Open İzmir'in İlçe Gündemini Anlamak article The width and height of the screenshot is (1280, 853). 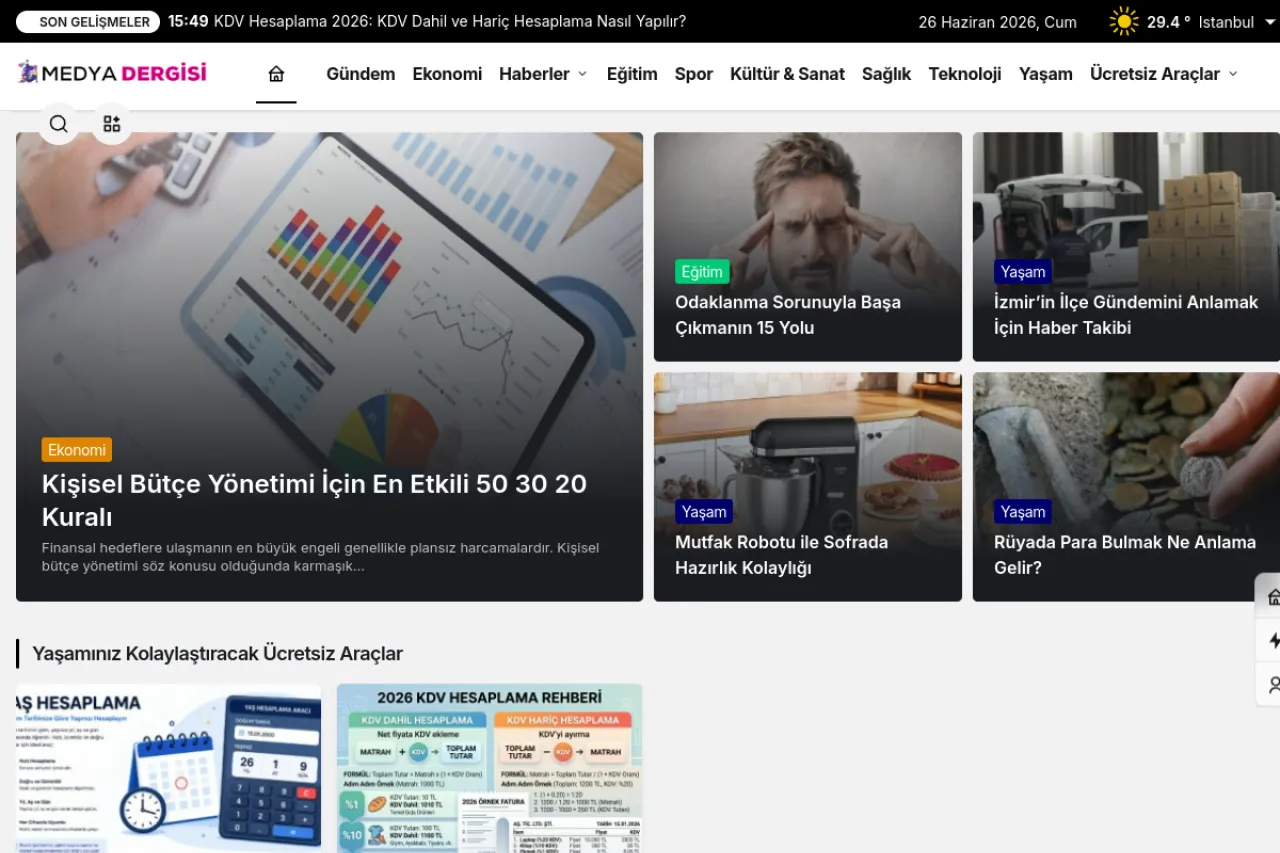[x=1126, y=315]
